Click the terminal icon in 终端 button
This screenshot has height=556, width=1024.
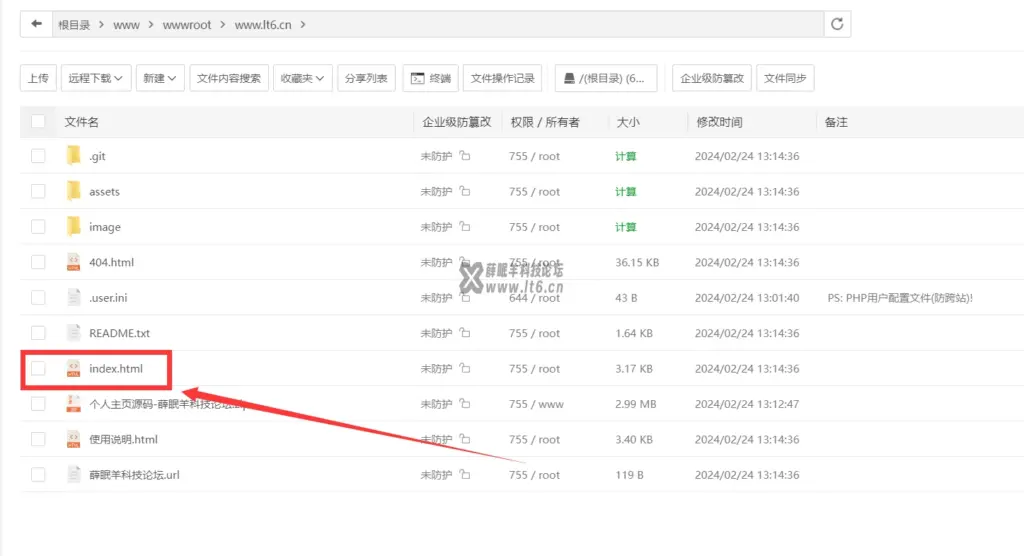coord(417,78)
